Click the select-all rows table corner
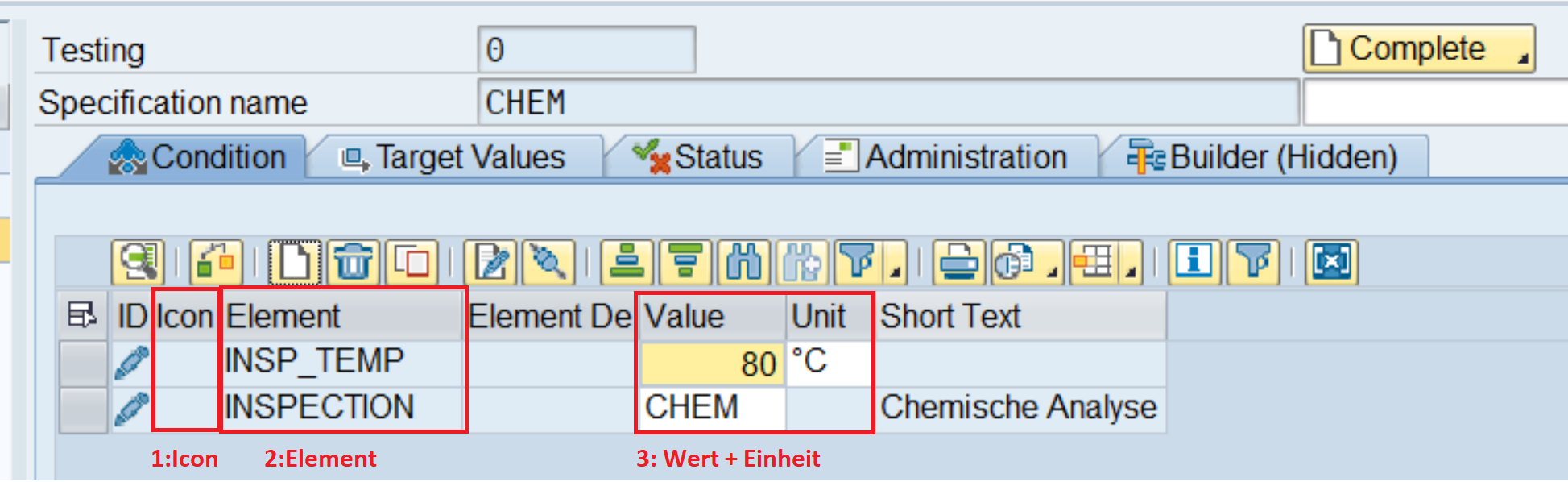The width and height of the screenshot is (1568, 482). pyautogui.click(x=82, y=316)
